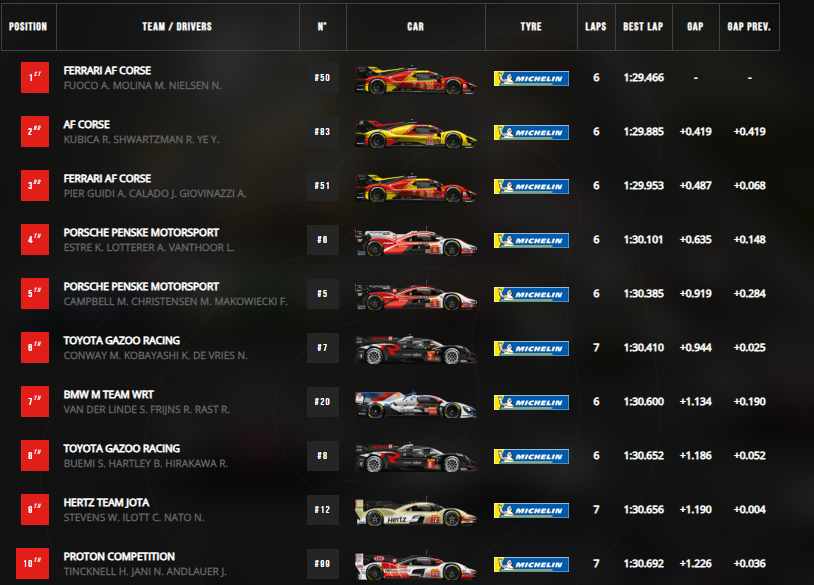
Task: Click the 2nd position red badge
Action: [35, 131]
